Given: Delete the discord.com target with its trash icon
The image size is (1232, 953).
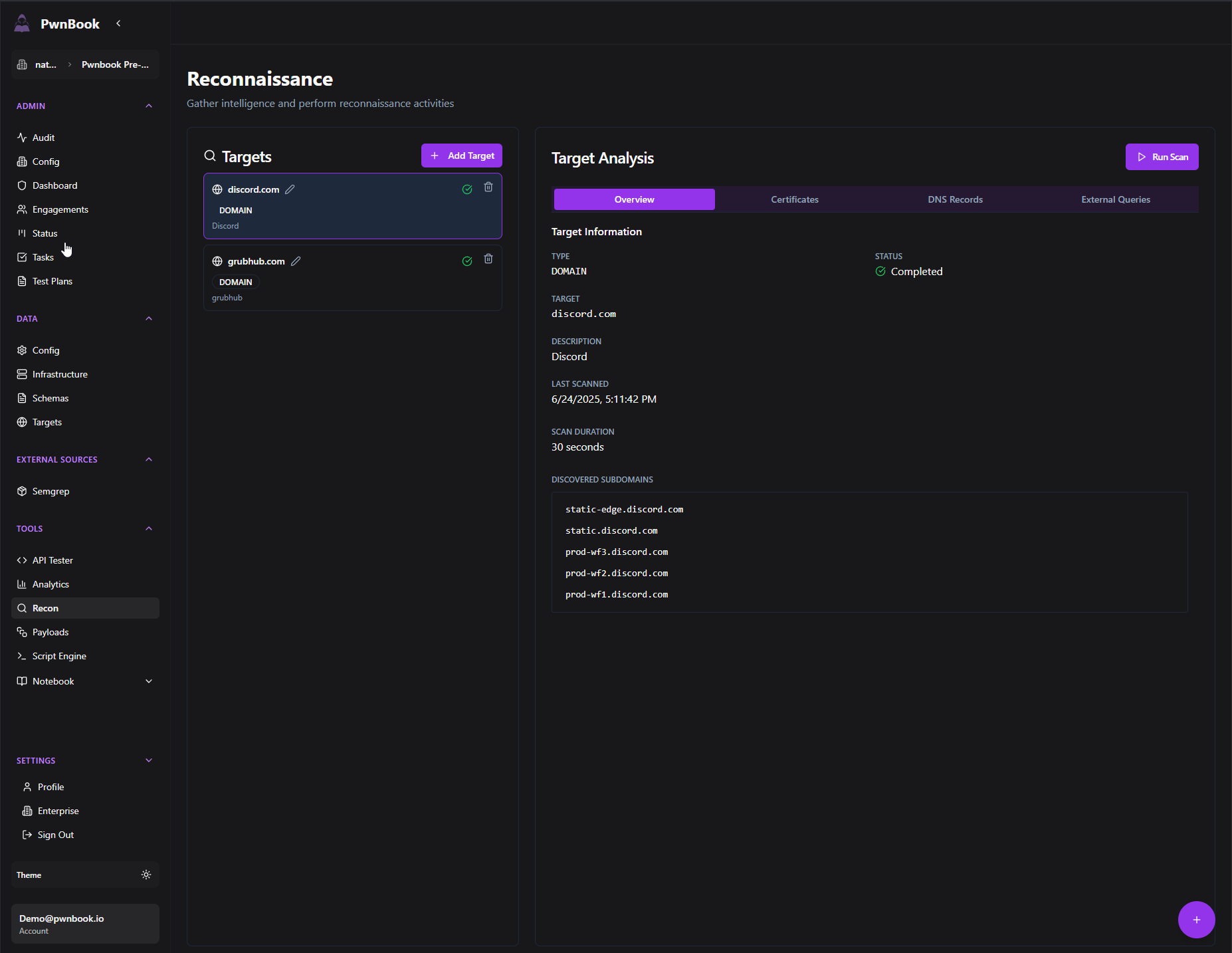Looking at the screenshot, I should (488, 187).
